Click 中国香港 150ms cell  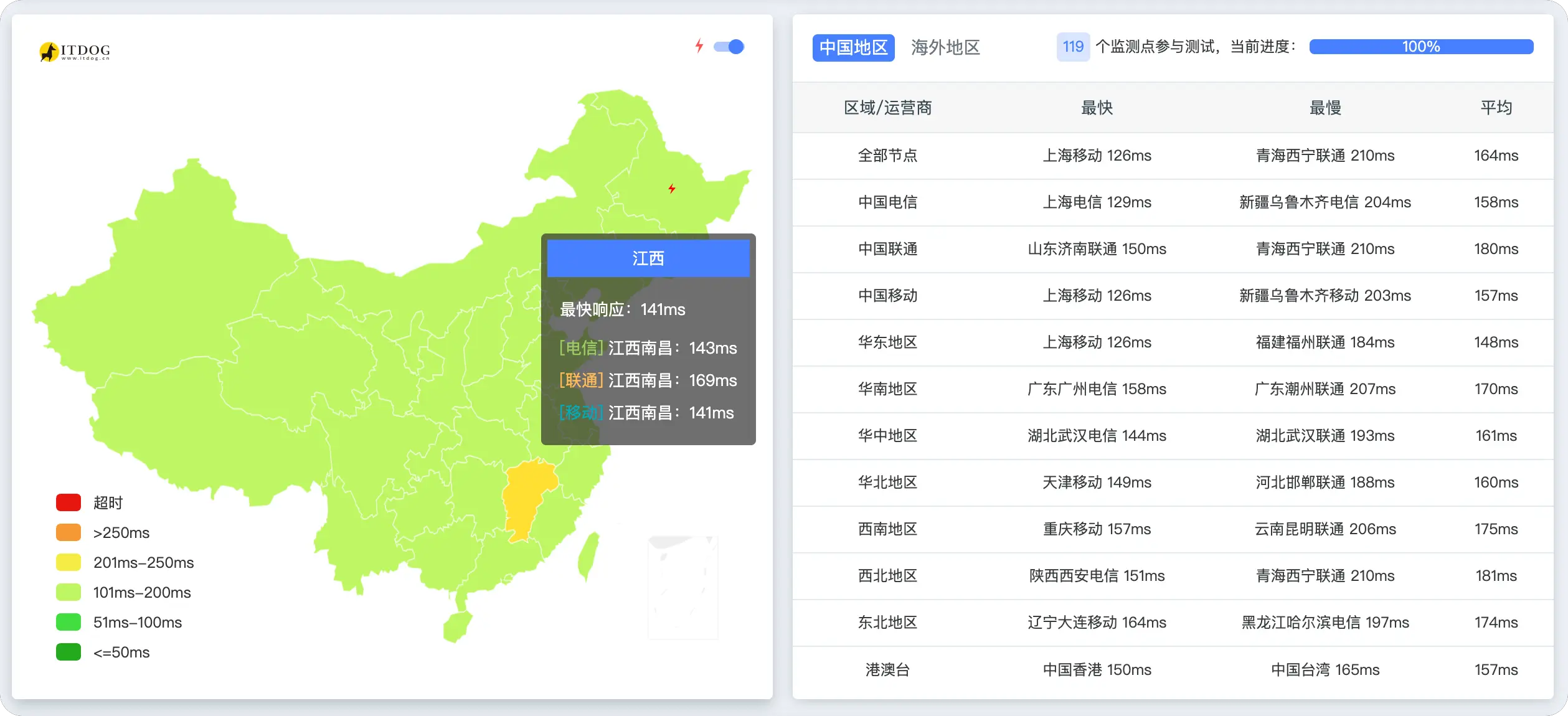click(1097, 669)
